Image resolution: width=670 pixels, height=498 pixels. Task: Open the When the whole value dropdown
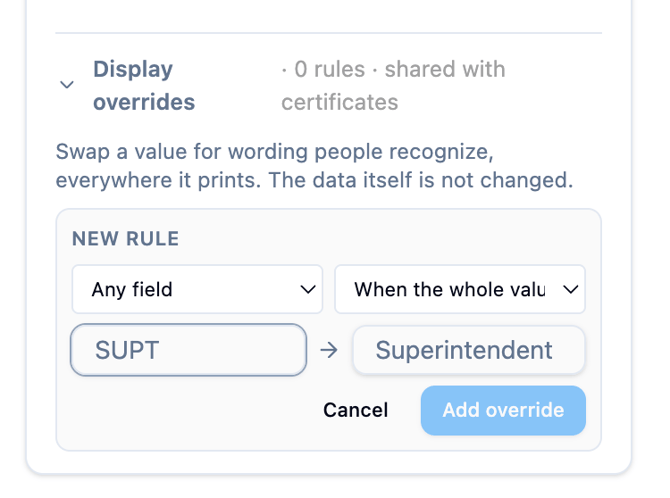click(460, 289)
